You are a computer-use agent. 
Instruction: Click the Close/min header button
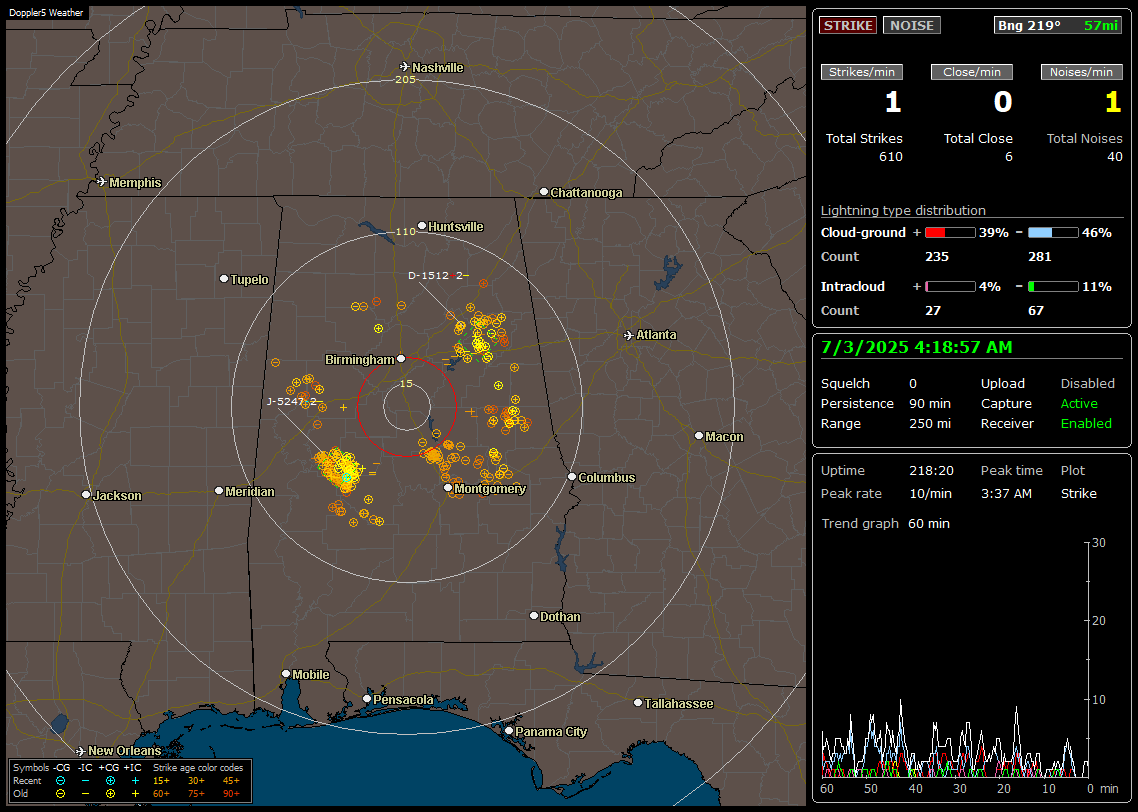pyautogui.click(x=972, y=72)
